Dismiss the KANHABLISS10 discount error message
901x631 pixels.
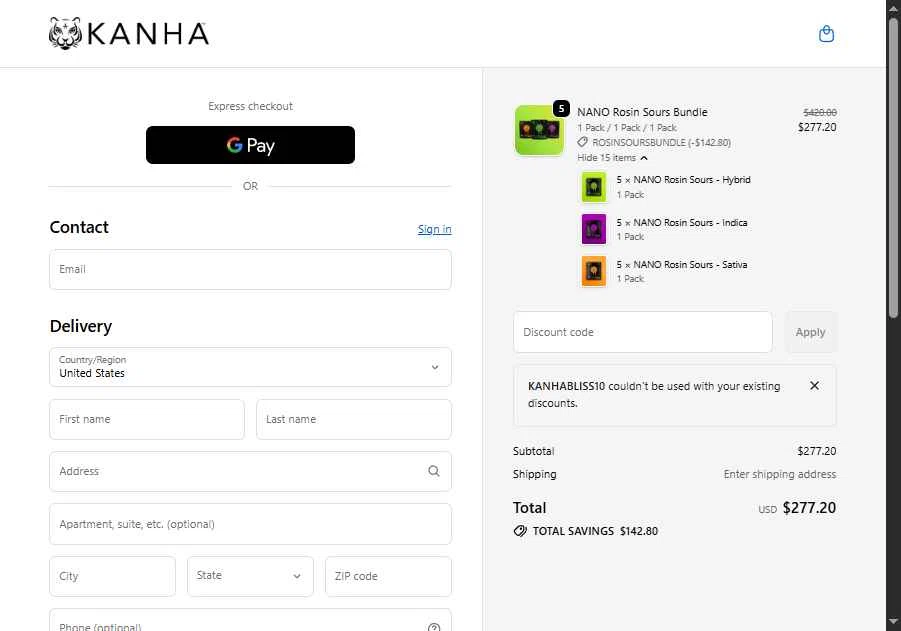[x=814, y=386]
